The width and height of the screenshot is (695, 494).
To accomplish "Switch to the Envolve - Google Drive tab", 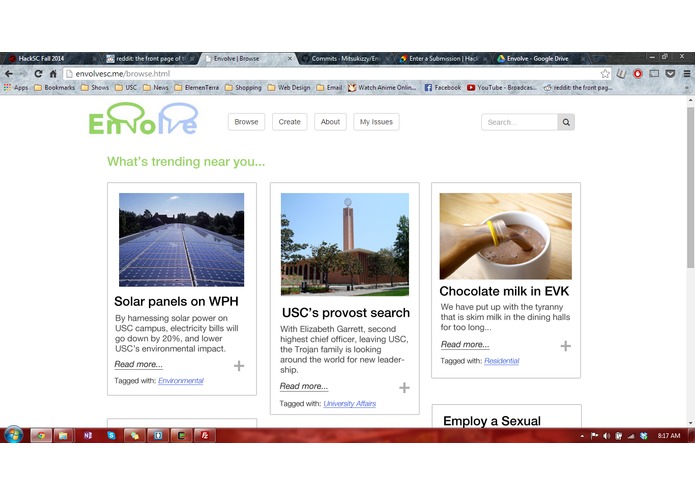I will pos(541,58).
